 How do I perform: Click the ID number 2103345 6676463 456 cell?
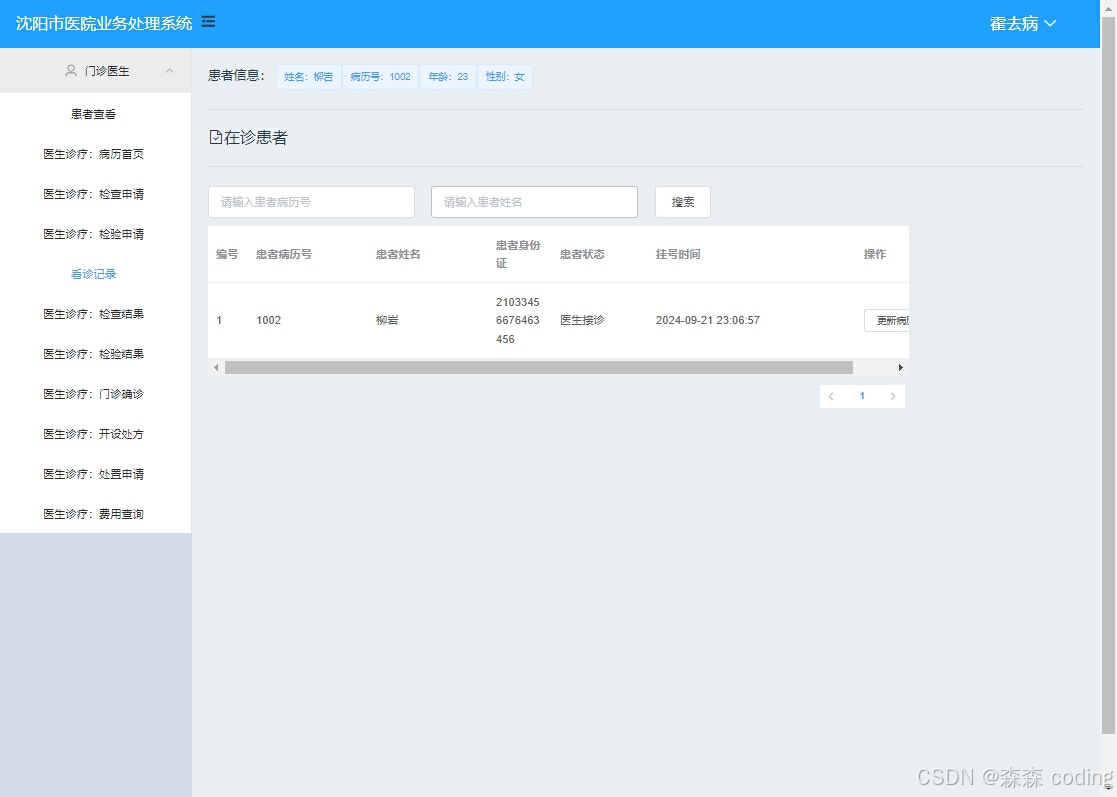[518, 321]
